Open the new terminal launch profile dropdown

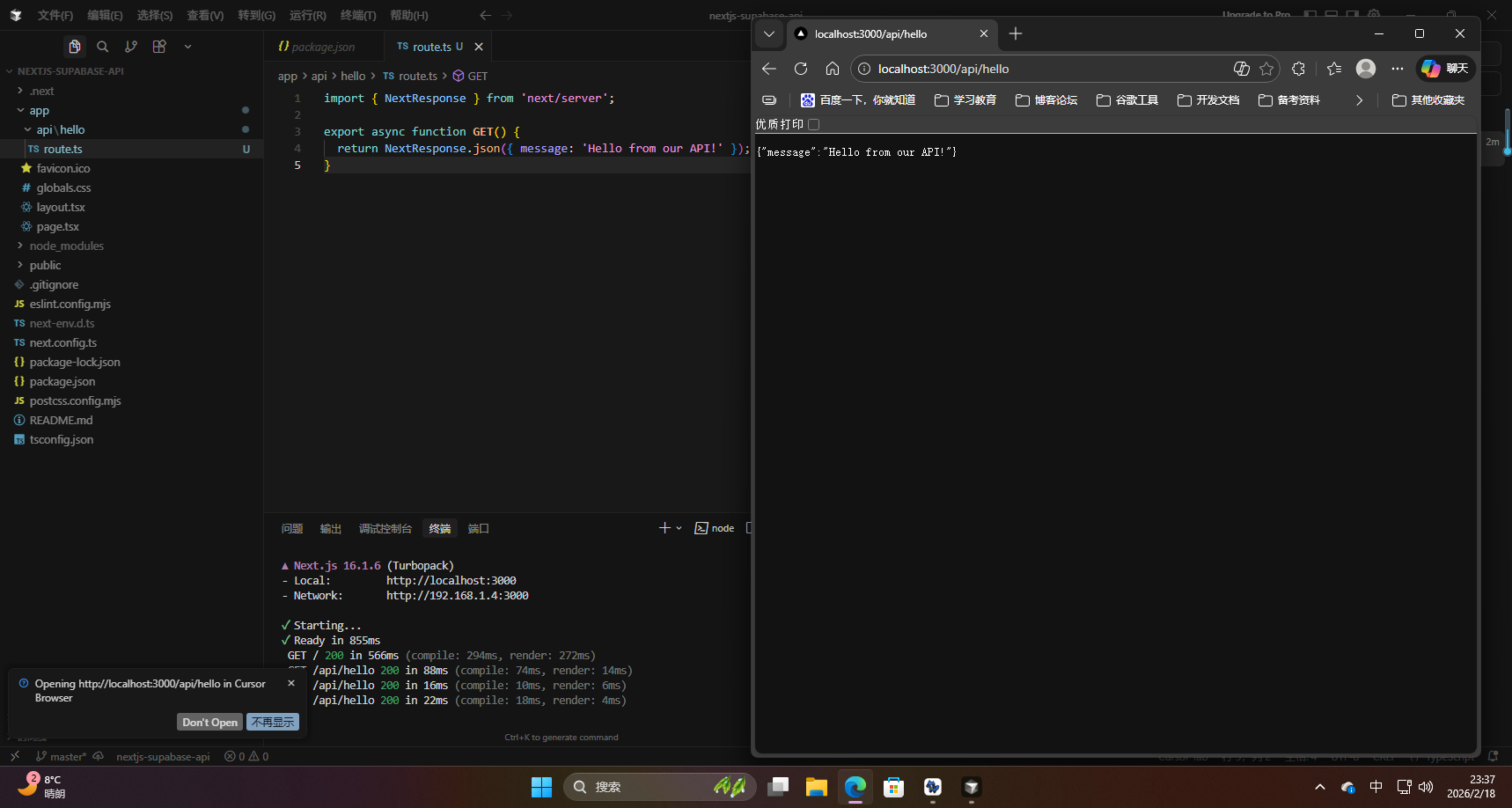[x=679, y=528]
